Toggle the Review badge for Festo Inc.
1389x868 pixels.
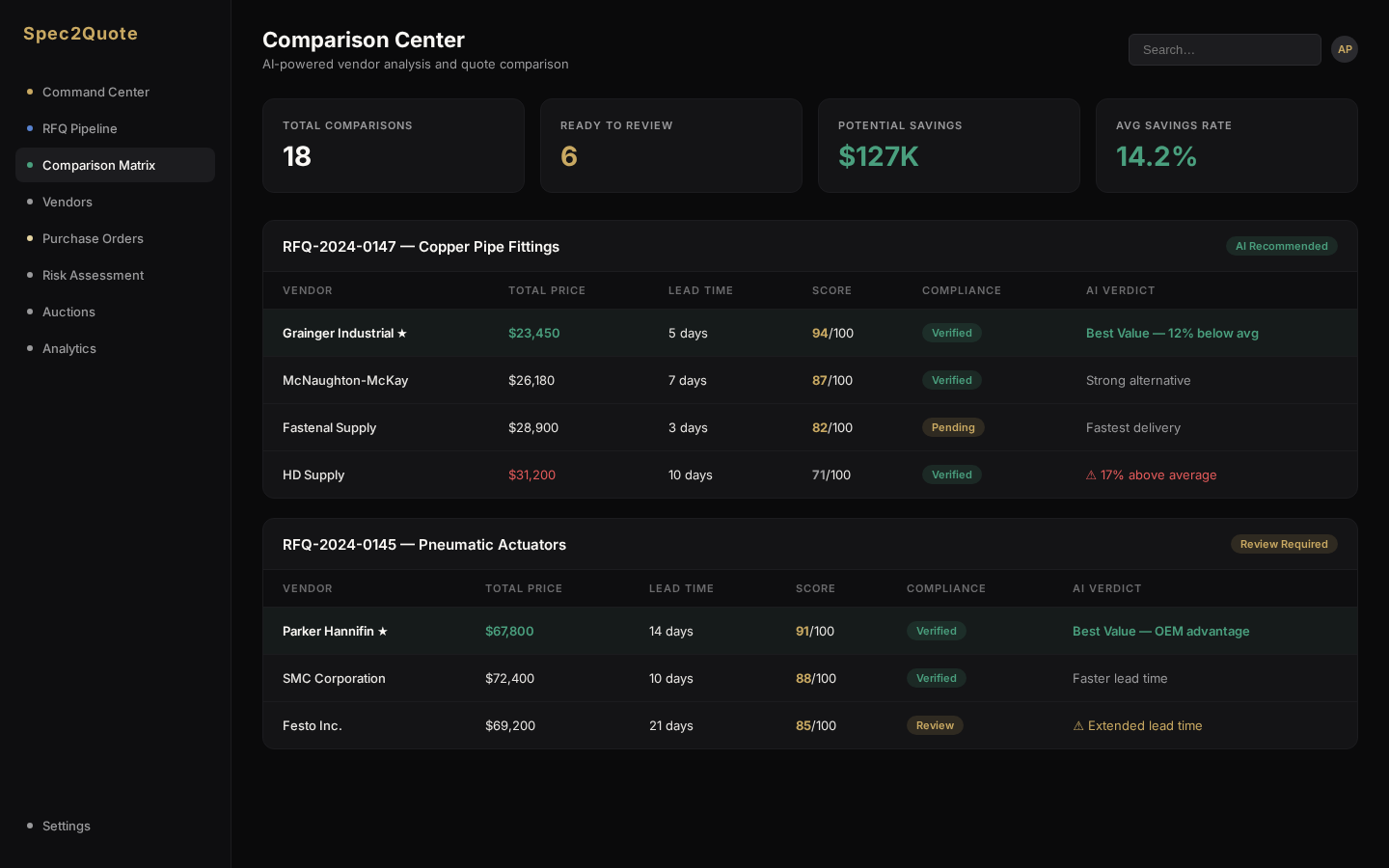click(935, 725)
